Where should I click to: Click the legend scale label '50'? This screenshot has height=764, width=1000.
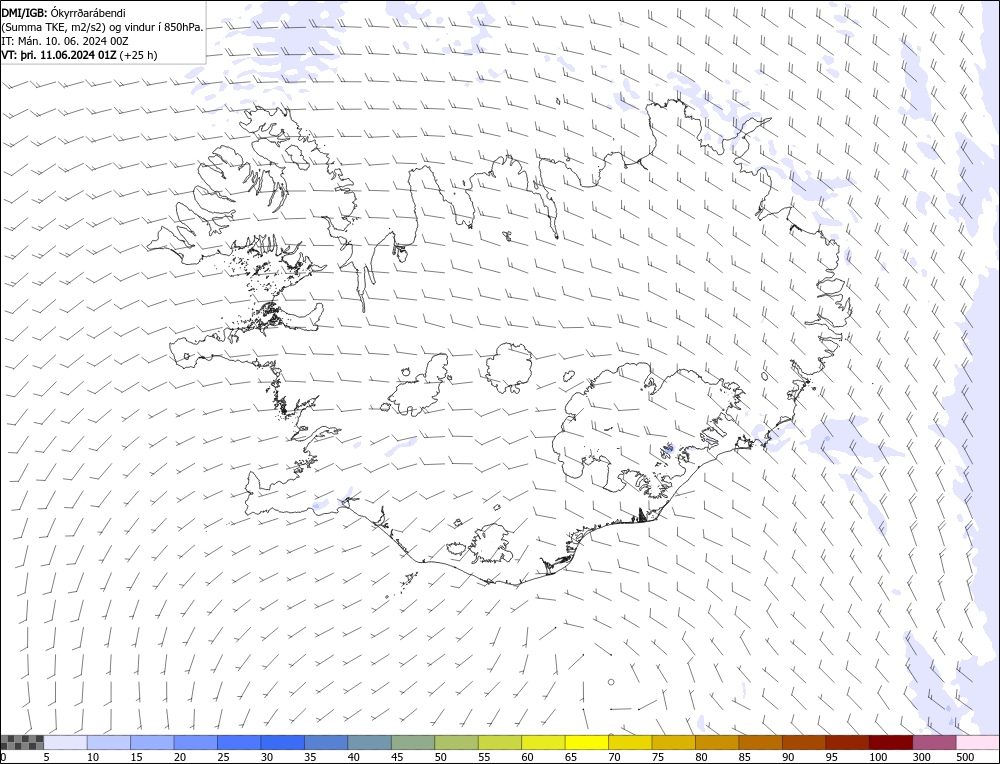(441, 757)
